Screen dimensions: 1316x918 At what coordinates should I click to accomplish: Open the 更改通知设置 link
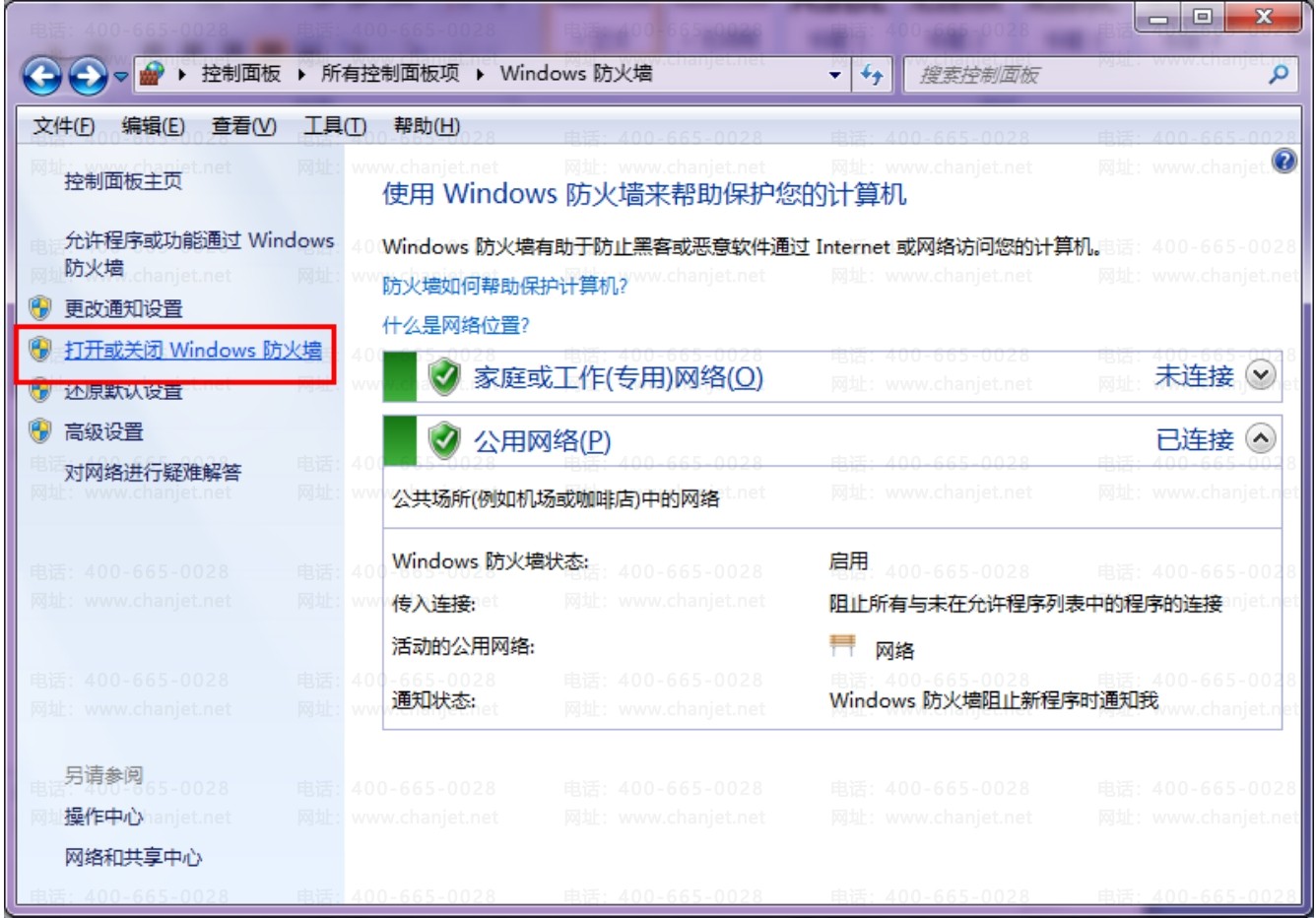coord(123,308)
